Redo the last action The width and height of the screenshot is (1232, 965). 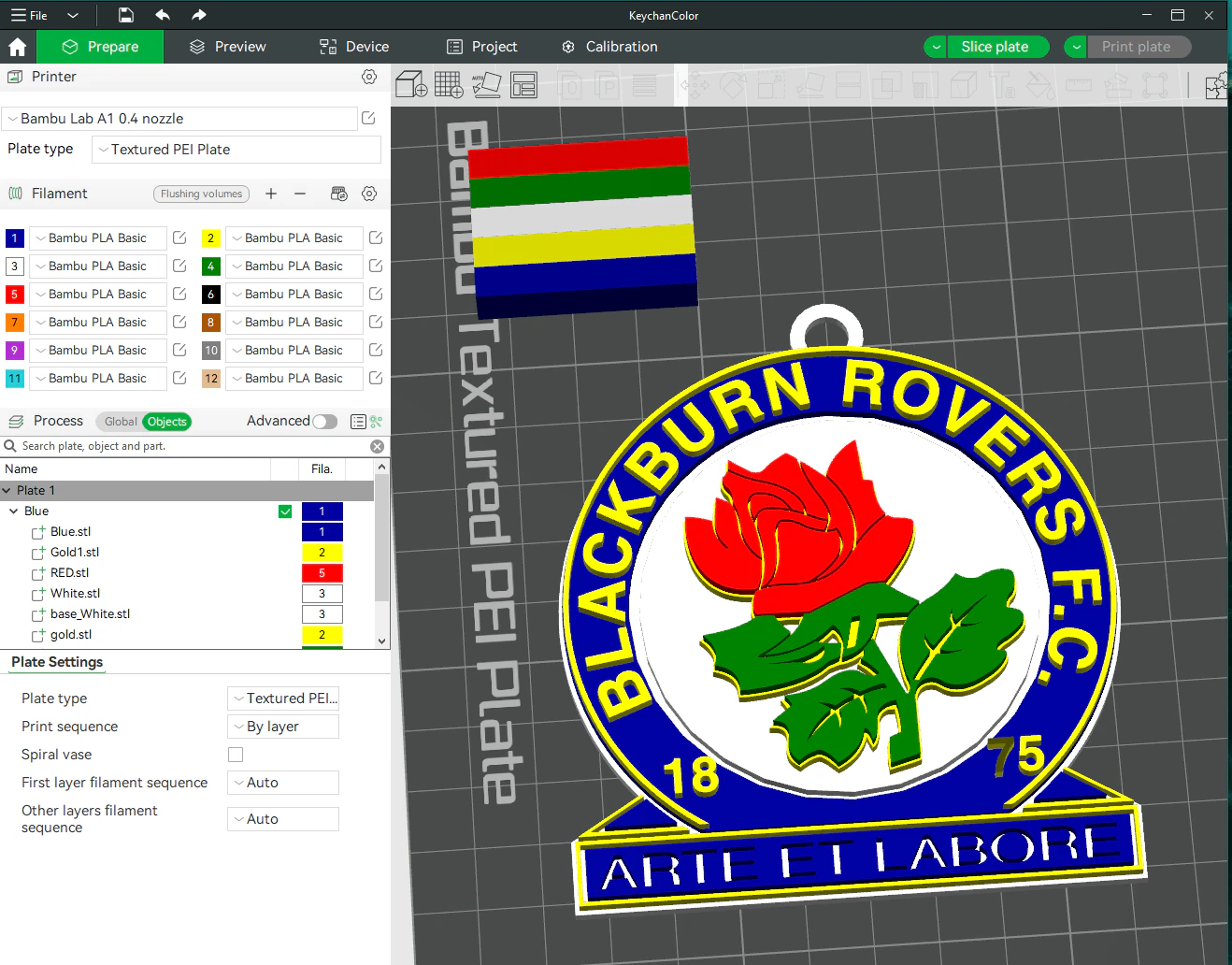tap(198, 15)
